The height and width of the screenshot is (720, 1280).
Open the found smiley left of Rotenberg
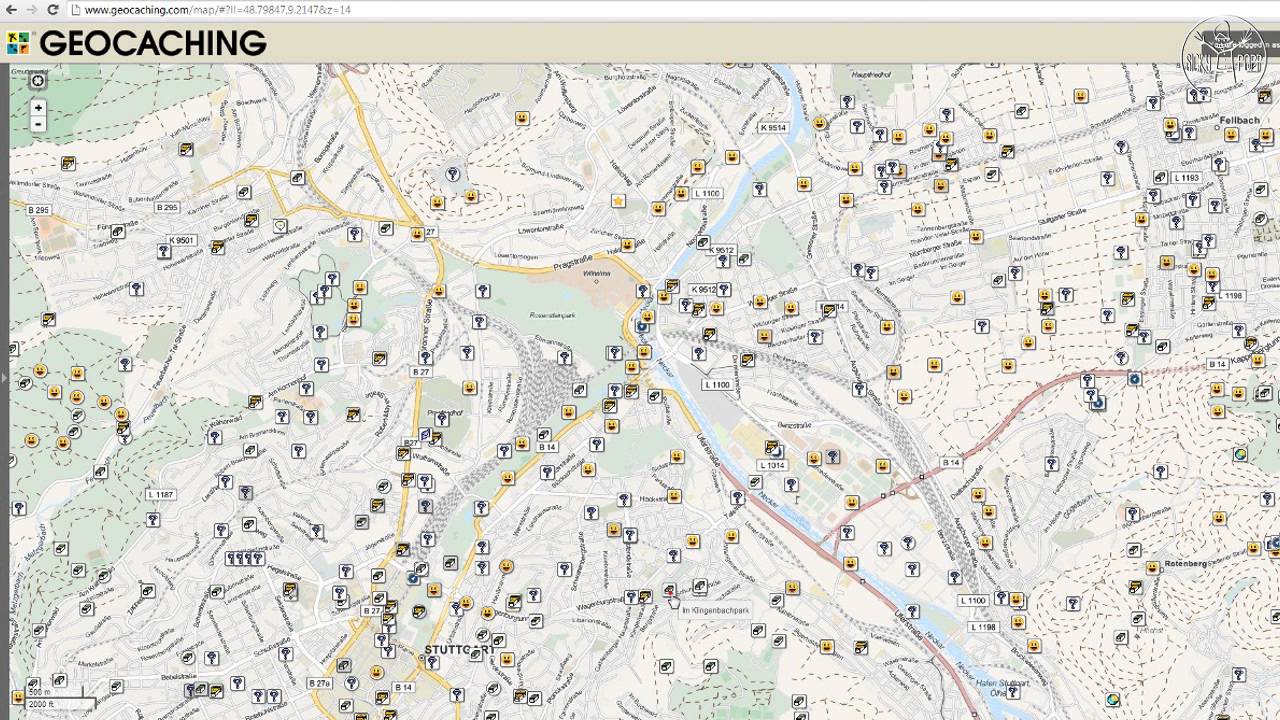pyautogui.click(x=1152, y=566)
